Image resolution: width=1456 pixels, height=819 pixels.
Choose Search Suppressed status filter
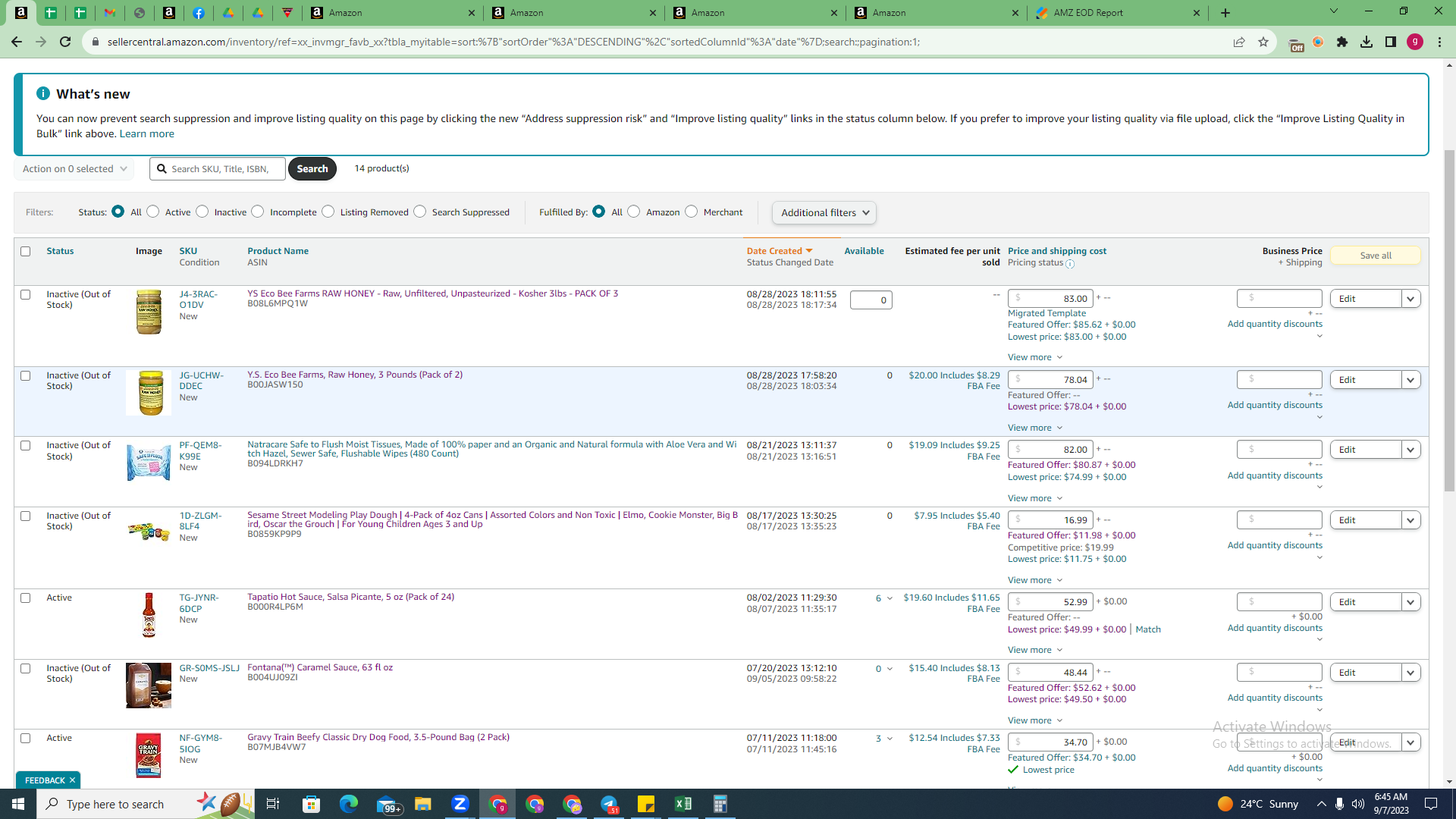(x=420, y=212)
